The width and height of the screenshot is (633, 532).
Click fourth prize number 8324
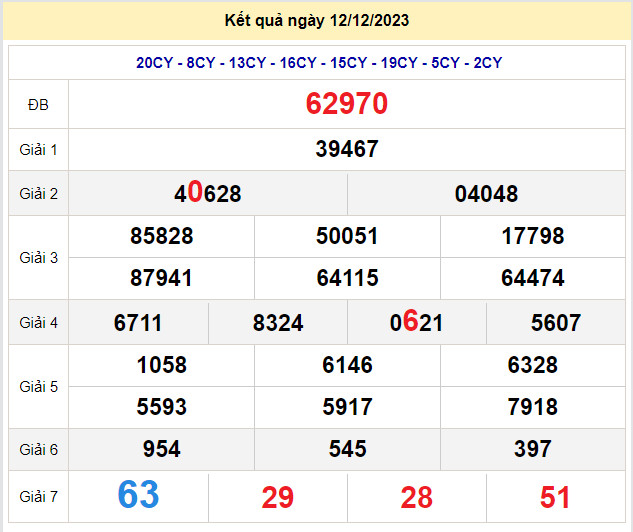[278, 323]
